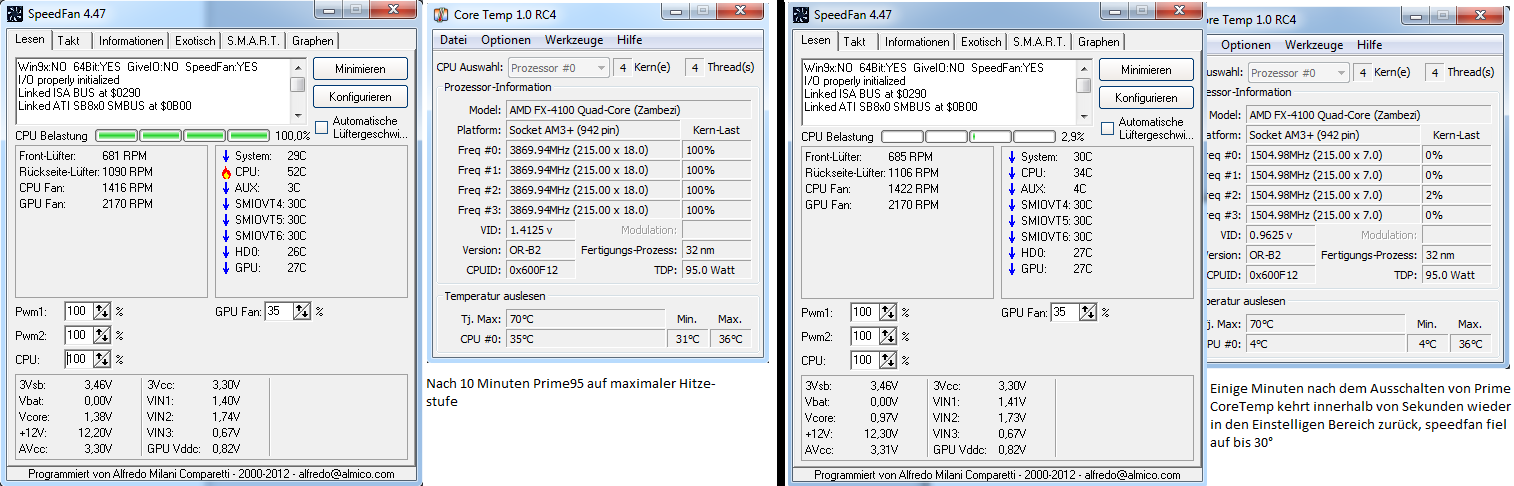Click Freq #0 value 3869.94MHz in Core Temp

[592, 150]
